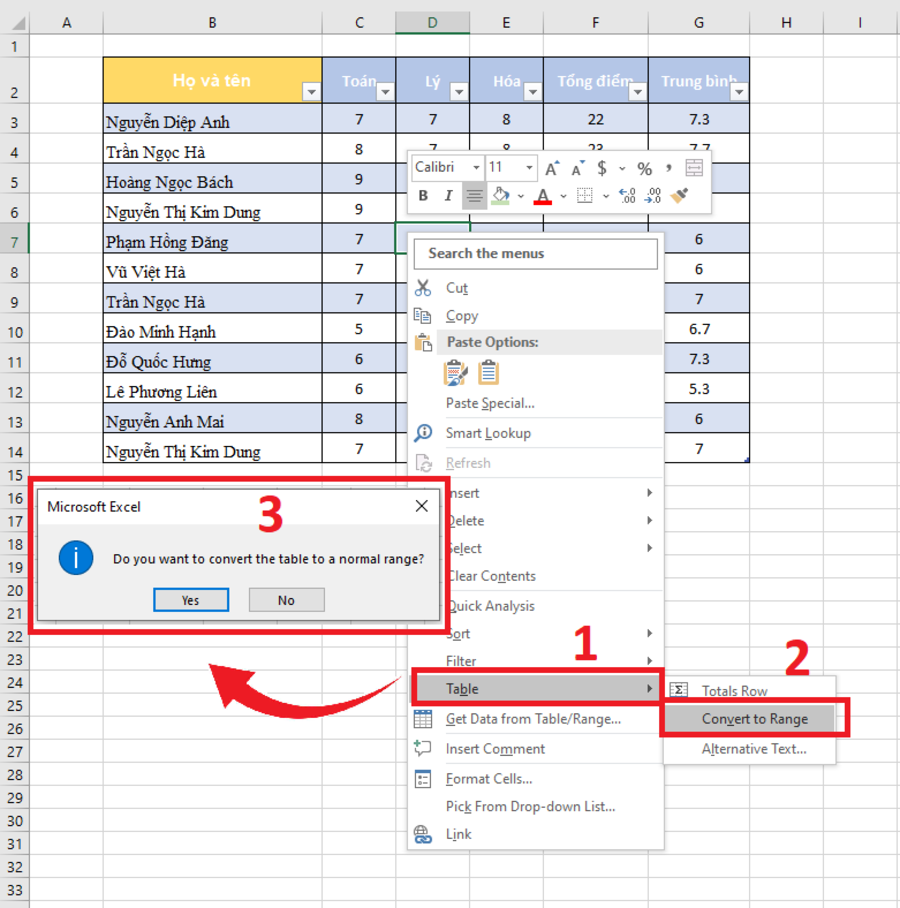Viewport: 900px width, 908px height.
Task: Select cell Đào Minh Hạnh
Action: click(x=213, y=328)
